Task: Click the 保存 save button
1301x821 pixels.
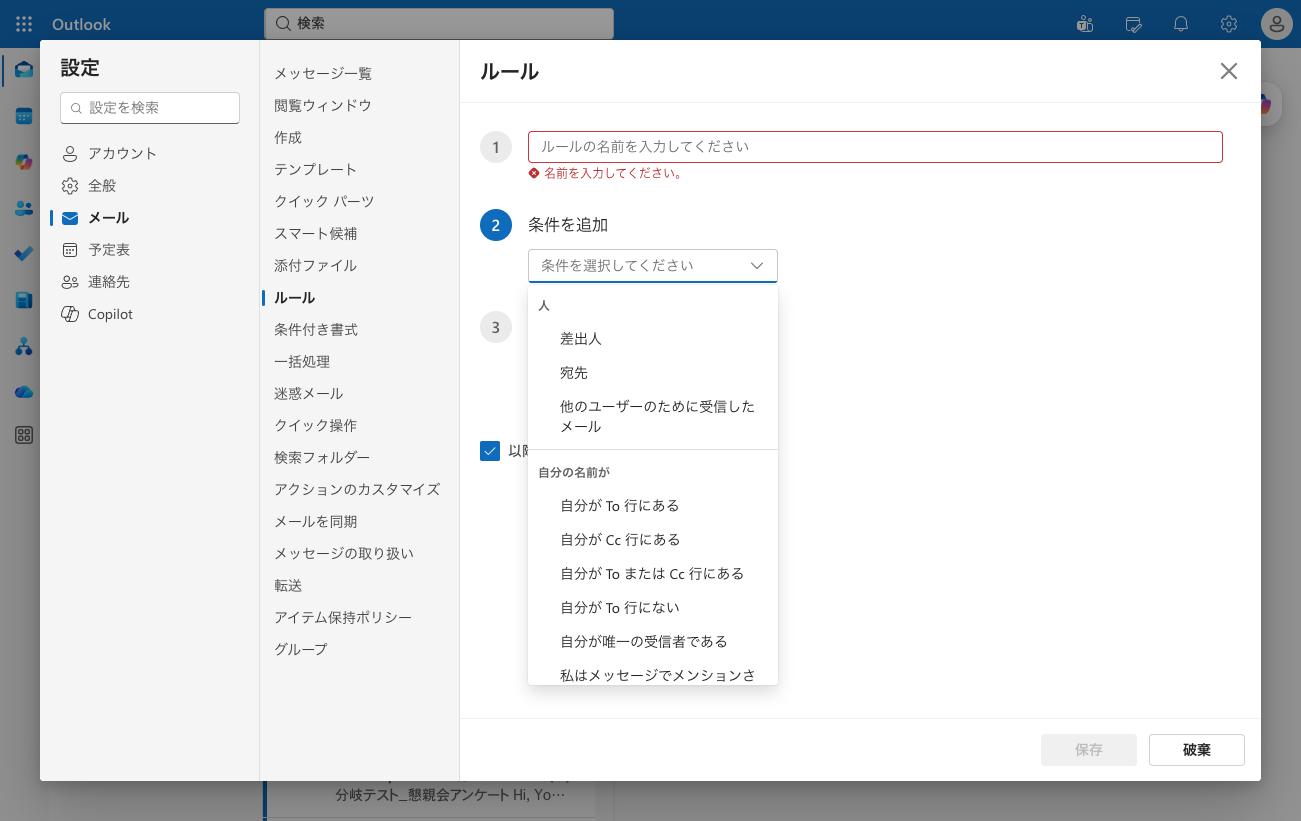Action: tap(1089, 750)
